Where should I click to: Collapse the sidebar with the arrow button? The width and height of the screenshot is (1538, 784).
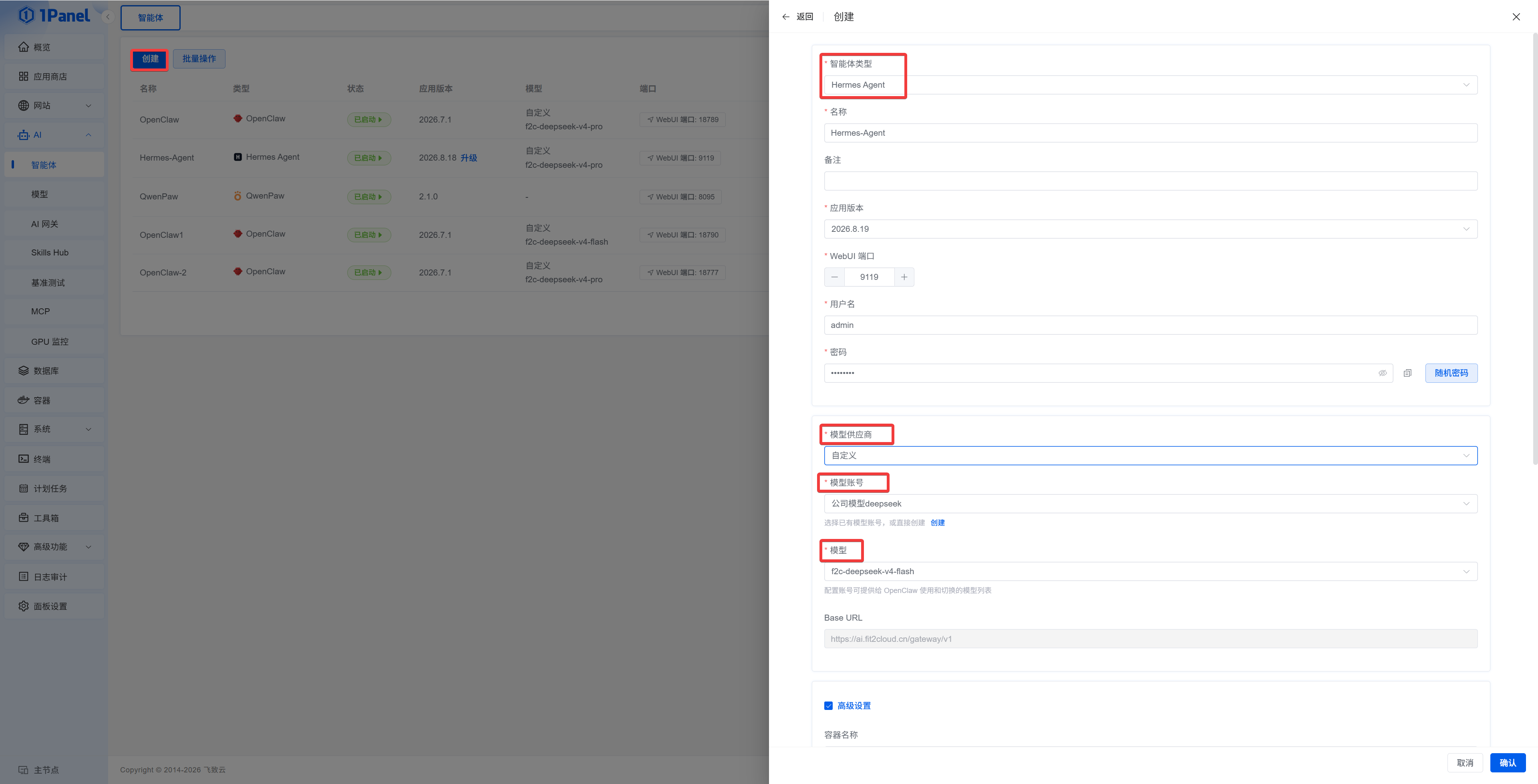108,17
